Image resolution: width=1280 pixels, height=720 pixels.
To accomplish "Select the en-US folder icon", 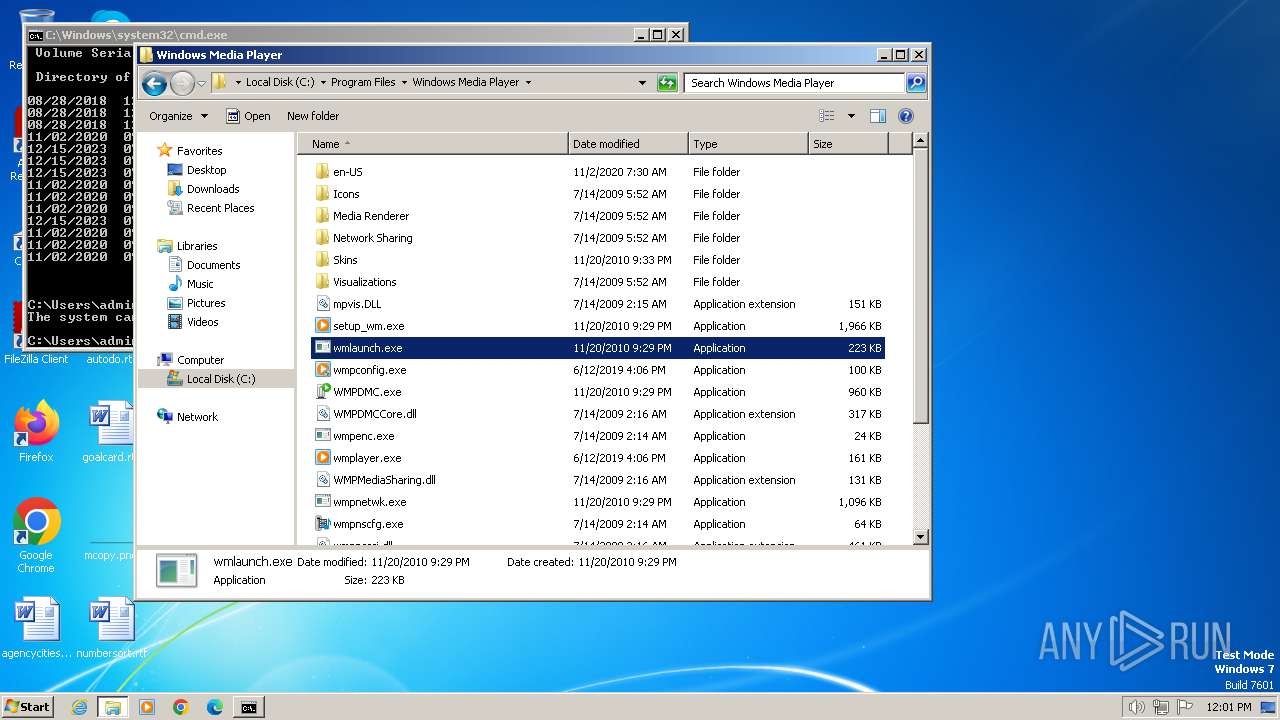I will [322, 172].
